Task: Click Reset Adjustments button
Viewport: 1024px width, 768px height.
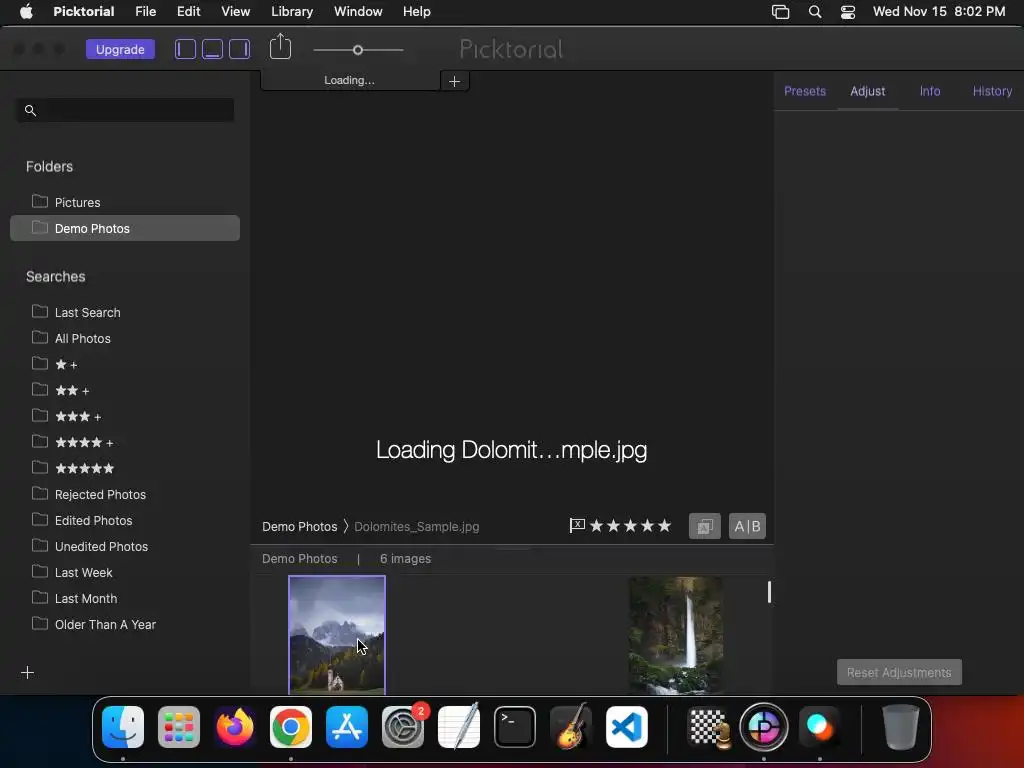Action: pos(899,672)
